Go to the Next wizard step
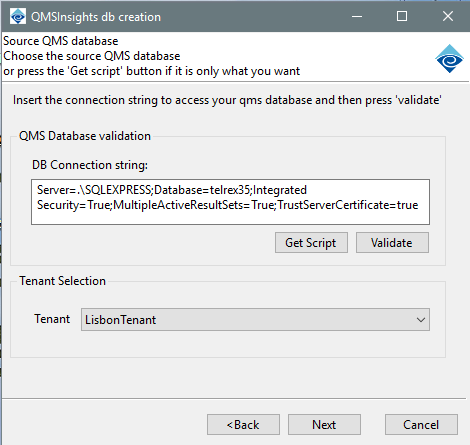This screenshot has width=470, height=445. (x=324, y=425)
